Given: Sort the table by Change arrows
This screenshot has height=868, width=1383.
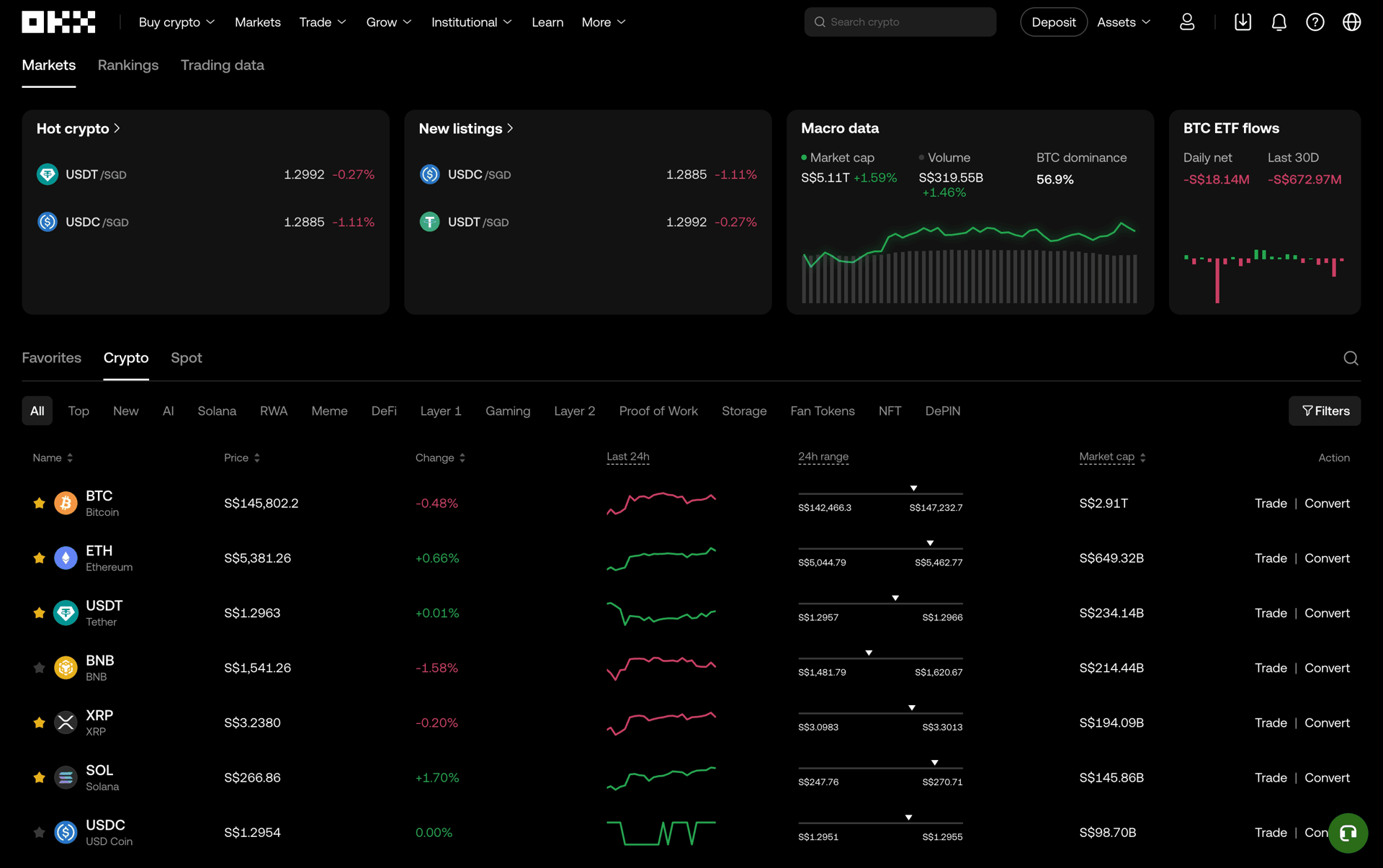Looking at the screenshot, I should (x=462, y=457).
